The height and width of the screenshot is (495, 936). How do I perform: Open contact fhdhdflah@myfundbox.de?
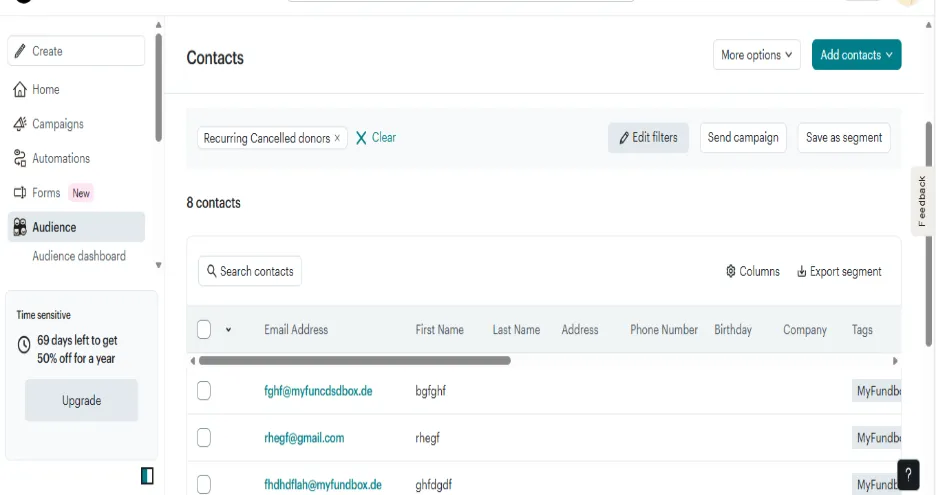pyautogui.click(x=323, y=484)
